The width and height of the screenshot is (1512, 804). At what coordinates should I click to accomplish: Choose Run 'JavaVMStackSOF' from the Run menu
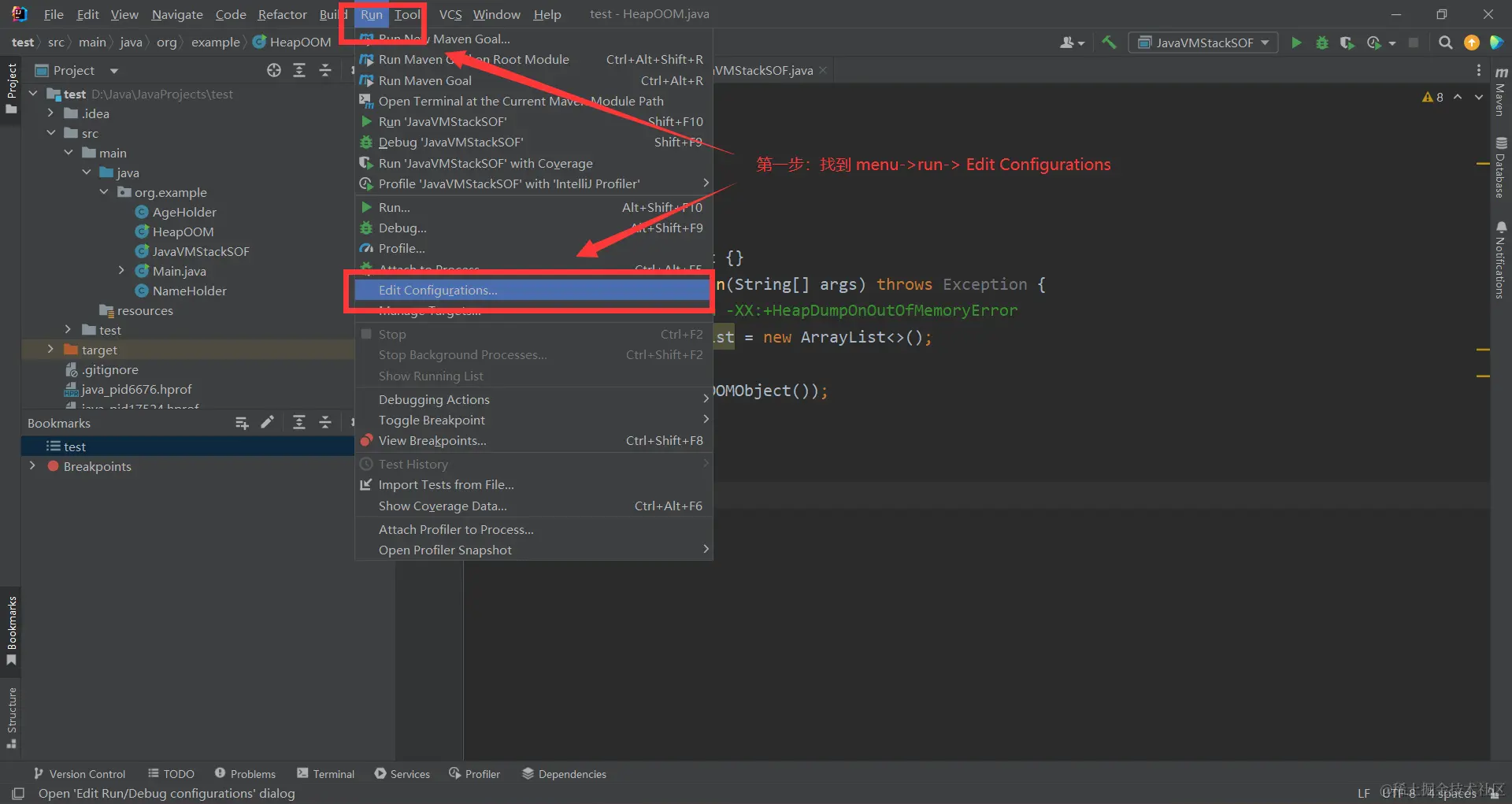pyautogui.click(x=532, y=121)
